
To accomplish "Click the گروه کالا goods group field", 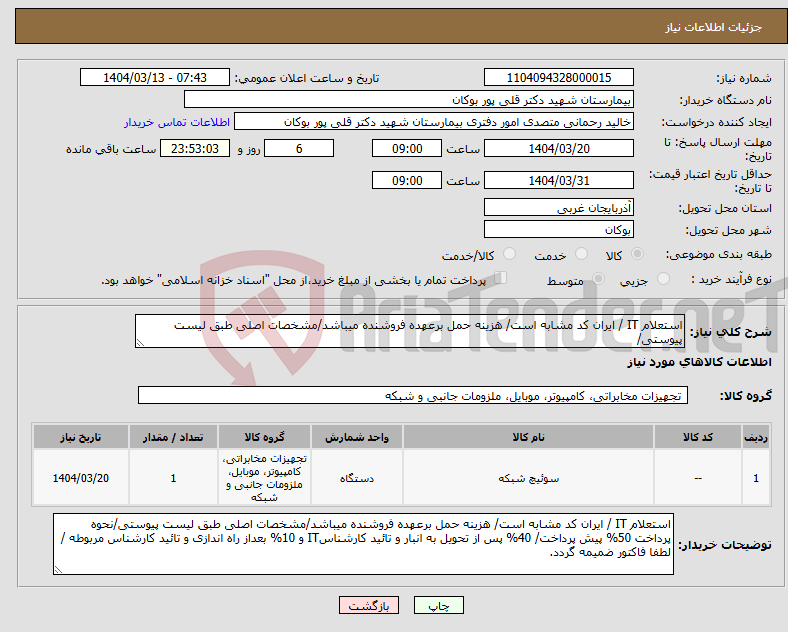I will 413,395.
